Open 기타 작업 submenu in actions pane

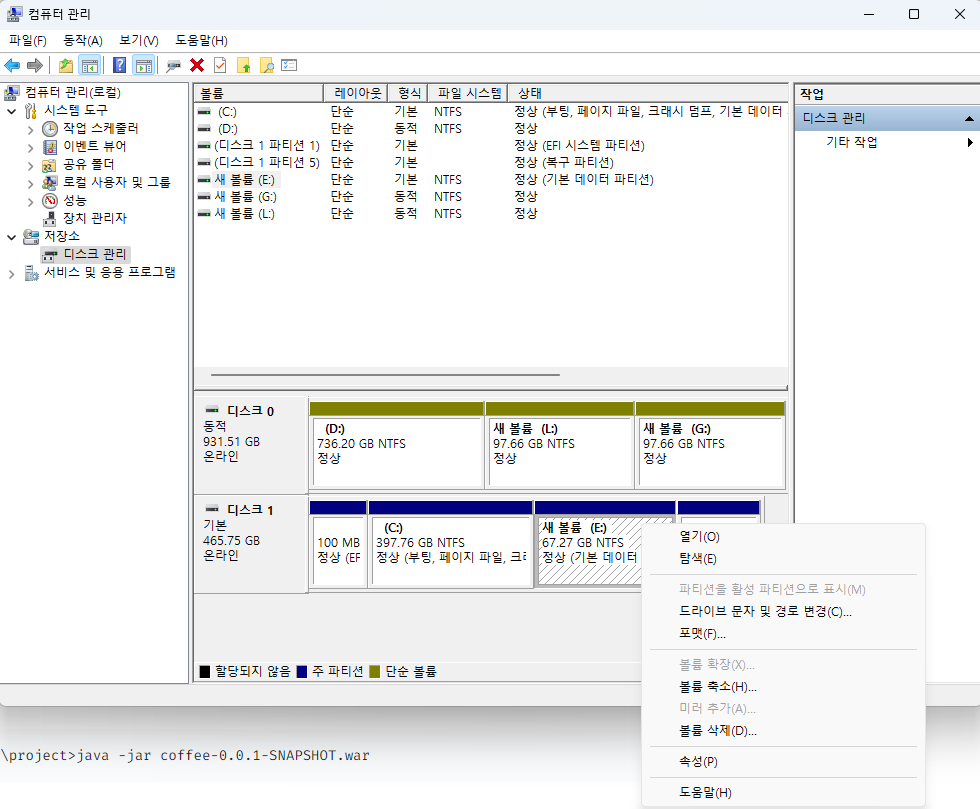[x=887, y=142]
